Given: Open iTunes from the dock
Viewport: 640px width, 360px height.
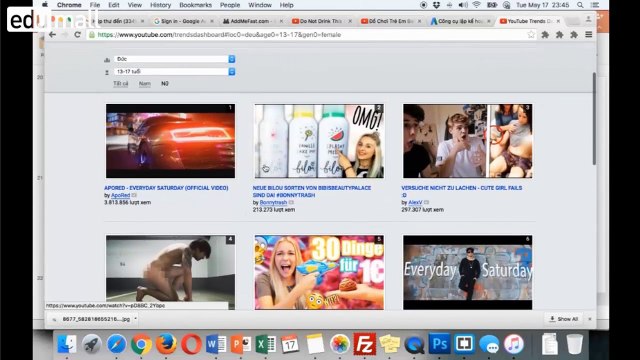Looking at the screenshot, I should [x=513, y=344].
